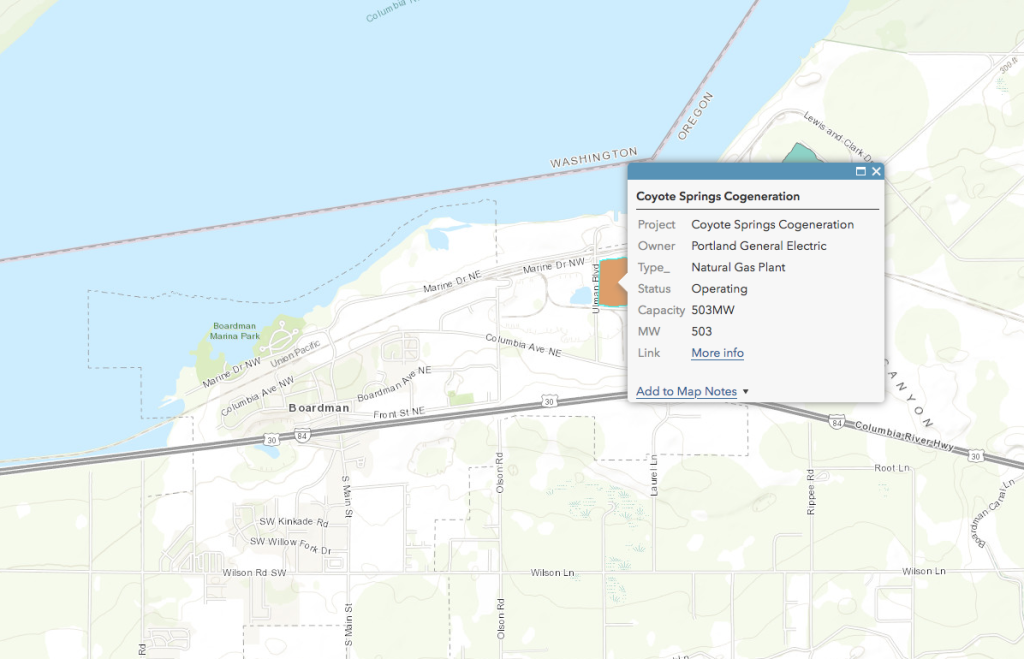Close the Coyote Springs Cogeneration popup
This screenshot has width=1024, height=659.
point(876,172)
